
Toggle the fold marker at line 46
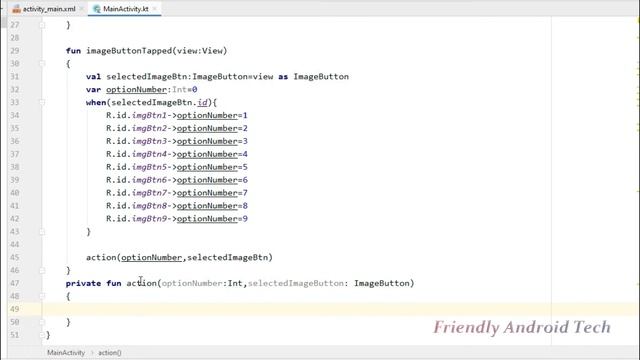coord(42,270)
